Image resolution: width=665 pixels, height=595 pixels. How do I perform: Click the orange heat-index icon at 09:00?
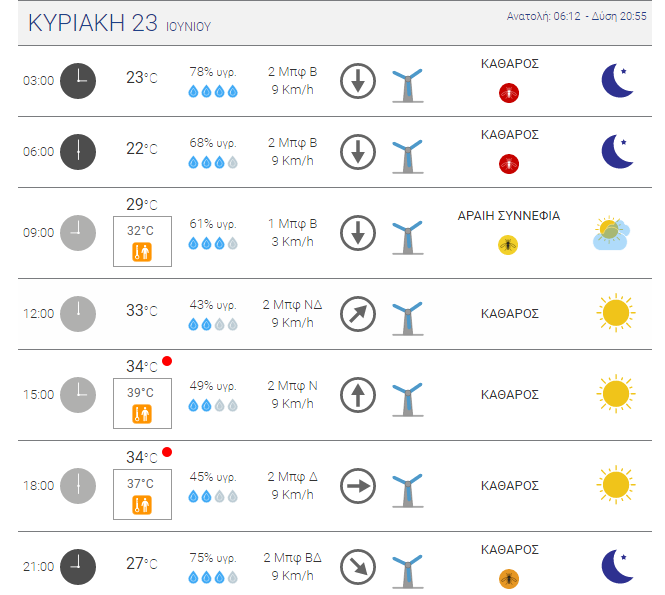[x=142, y=252]
